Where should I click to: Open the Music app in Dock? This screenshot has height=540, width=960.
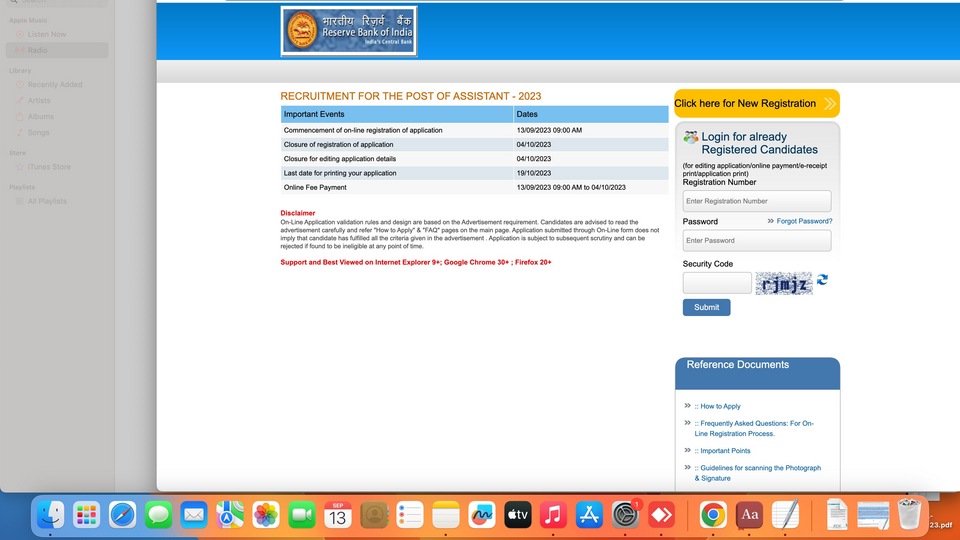pos(553,515)
